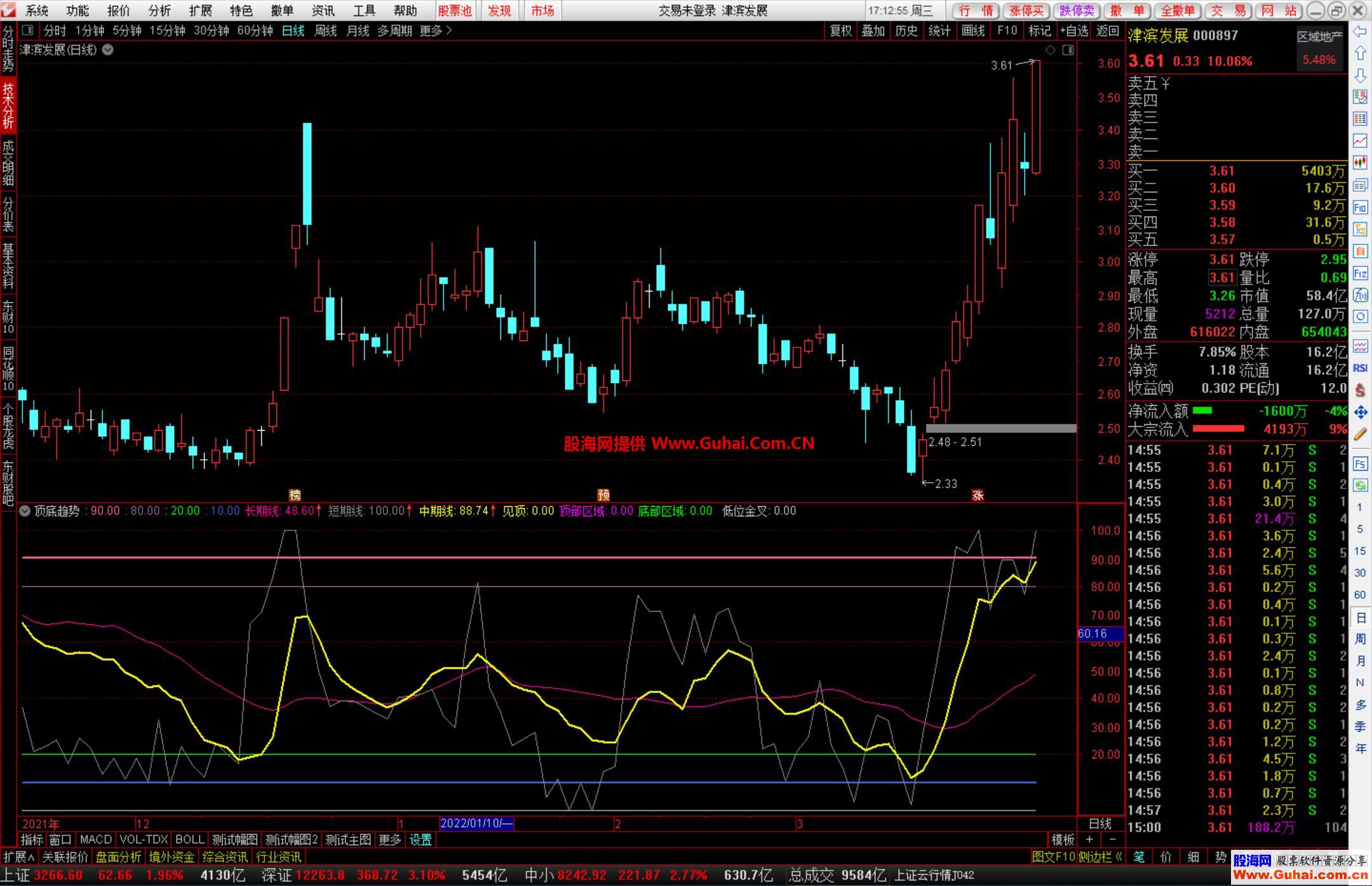Image resolution: width=1372 pixels, height=886 pixels.
Task: Open 图文F10 link at bottom
Action: (1054, 857)
